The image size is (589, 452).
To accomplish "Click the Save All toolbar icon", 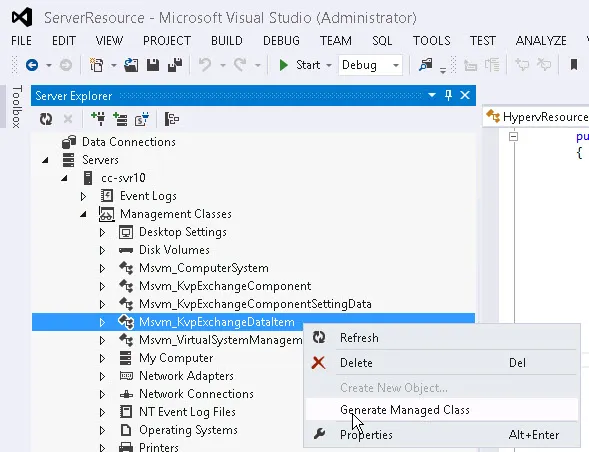I will (x=175, y=65).
